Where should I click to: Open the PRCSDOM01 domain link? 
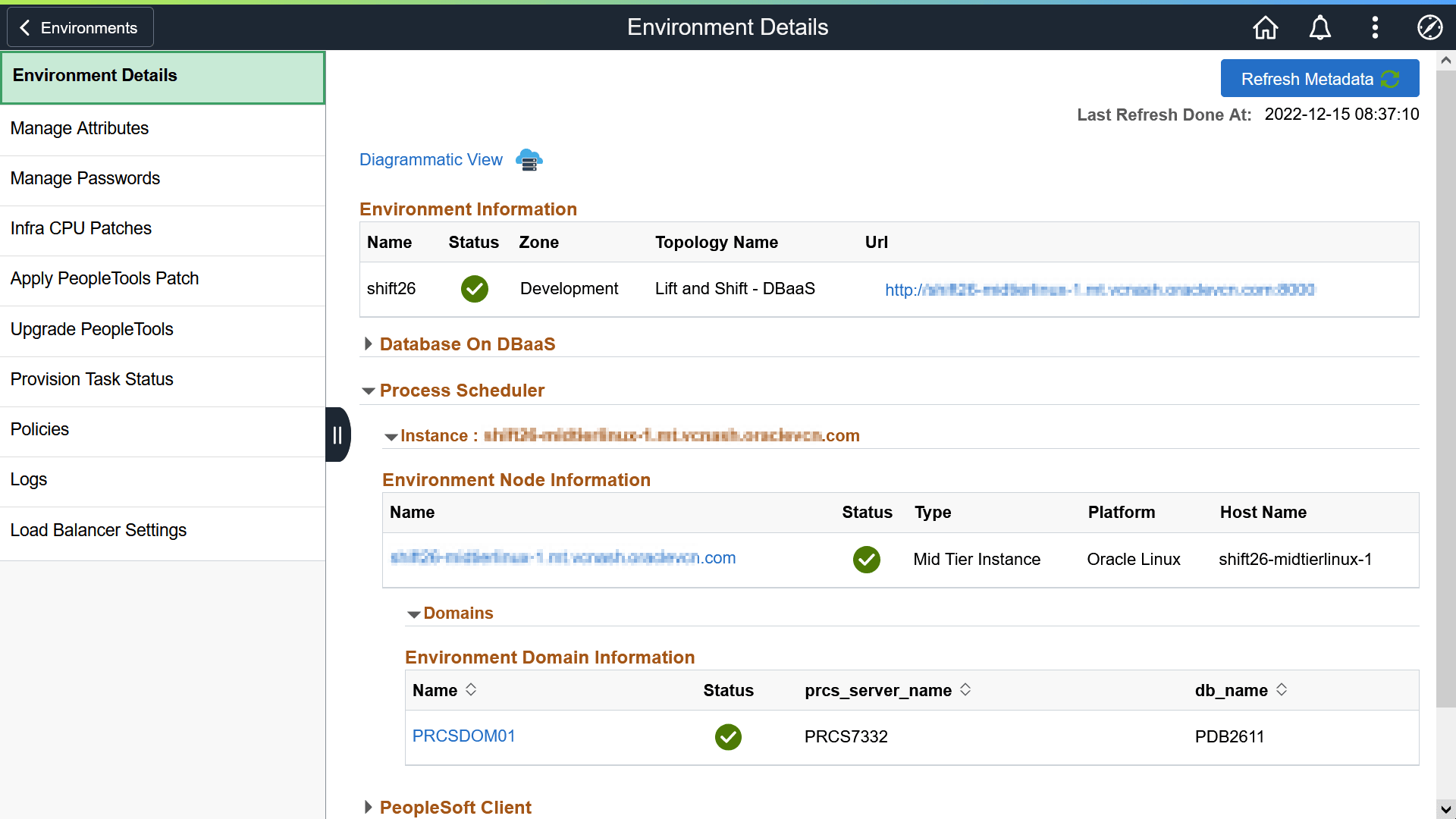pos(463,736)
